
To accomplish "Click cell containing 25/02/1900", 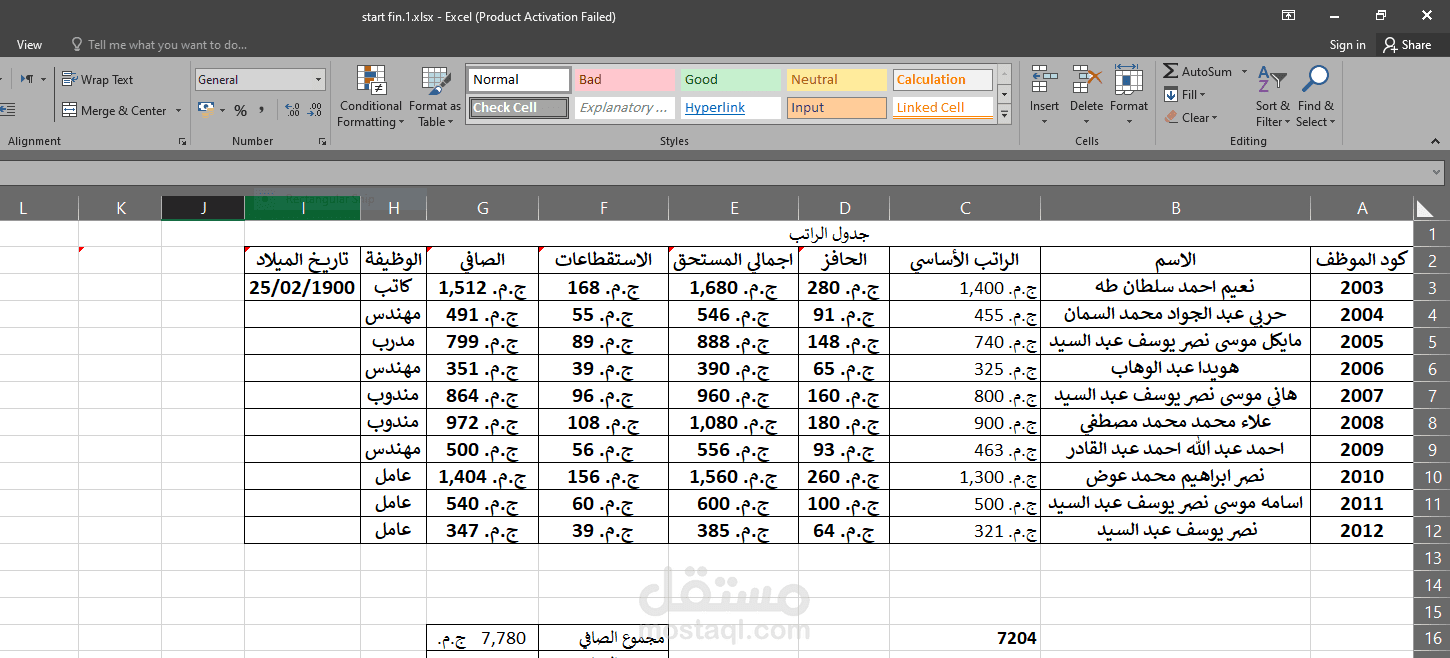I will pos(303,288).
